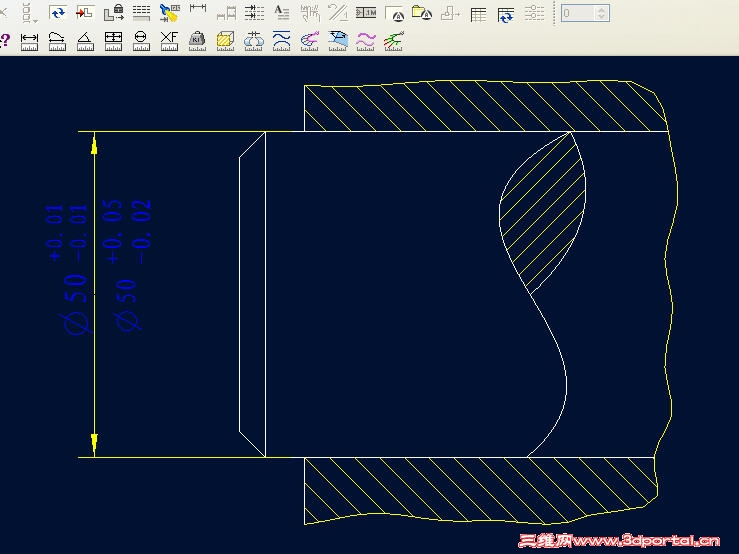
Task: Insert a table using grid icon
Action: coord(478,15)
